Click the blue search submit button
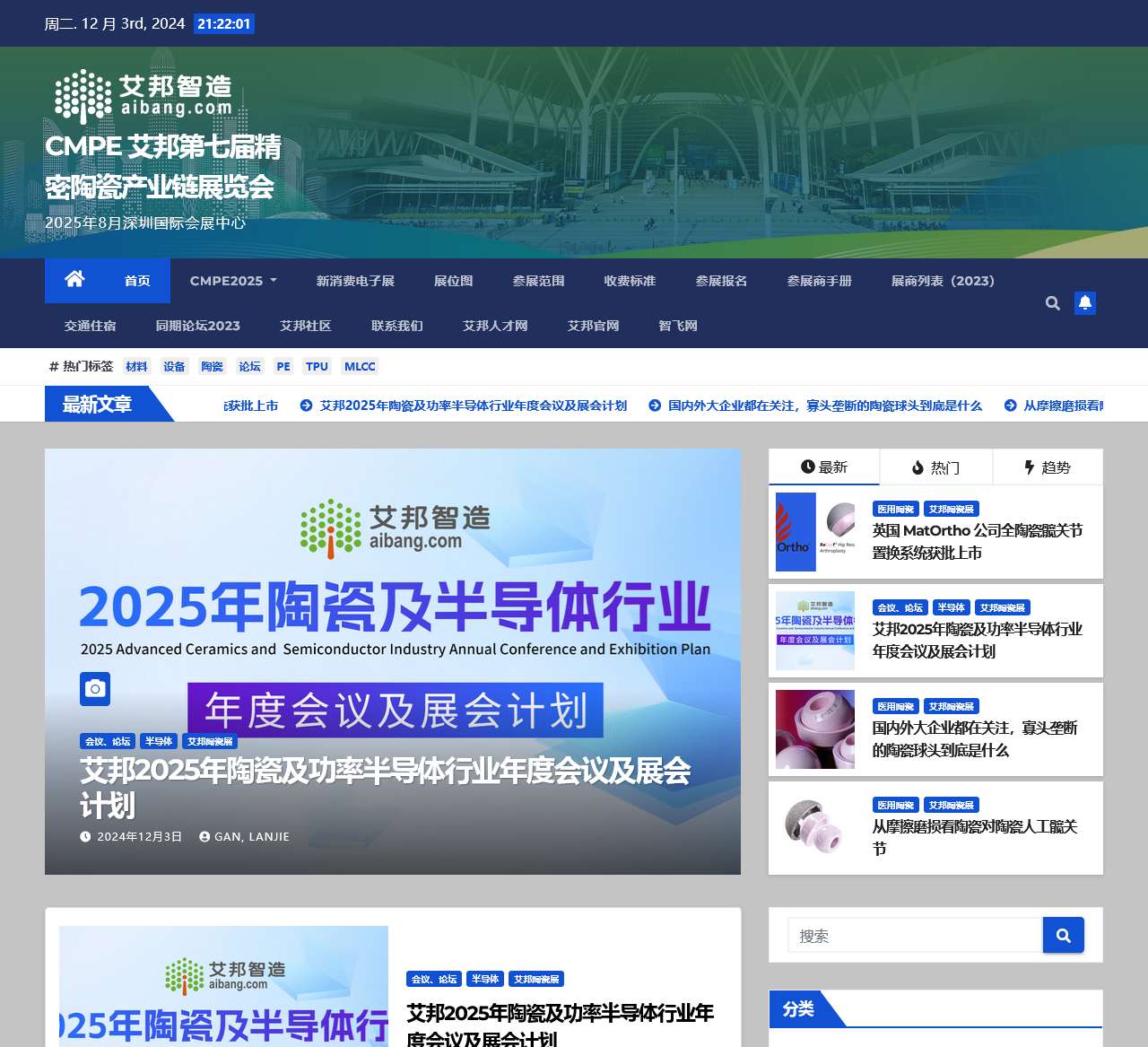1148x1047 pixels. 1064,935
